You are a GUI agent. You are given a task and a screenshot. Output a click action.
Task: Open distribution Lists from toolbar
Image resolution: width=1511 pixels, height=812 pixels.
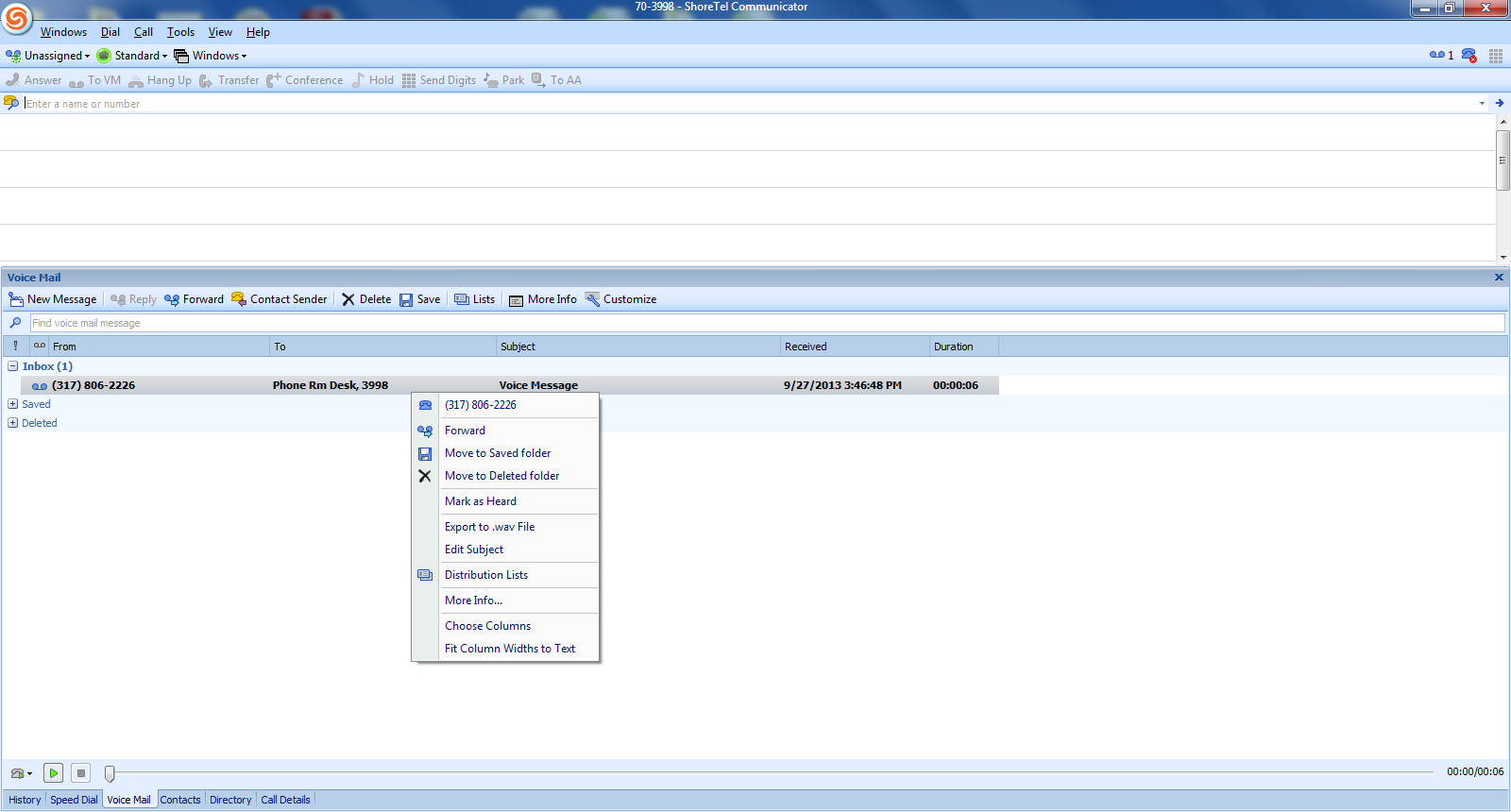click(x=474, y=299)
